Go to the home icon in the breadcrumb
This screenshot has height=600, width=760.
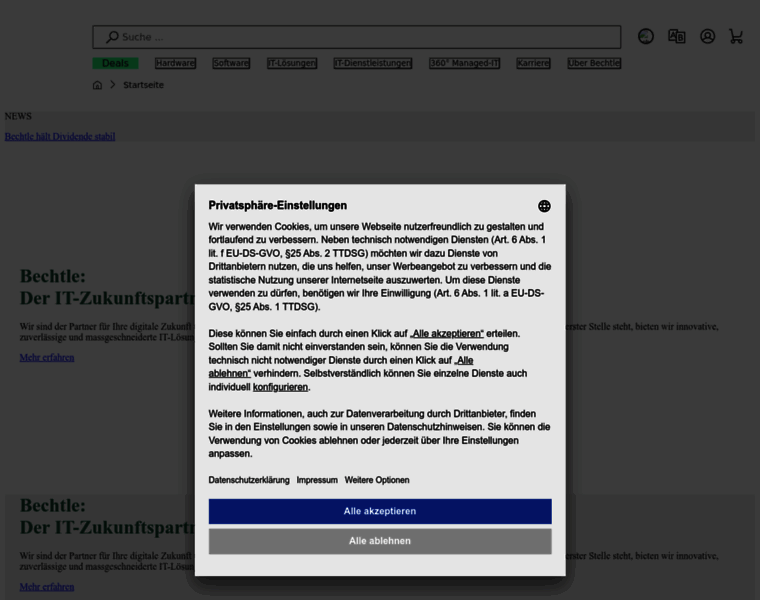[97, 85]
